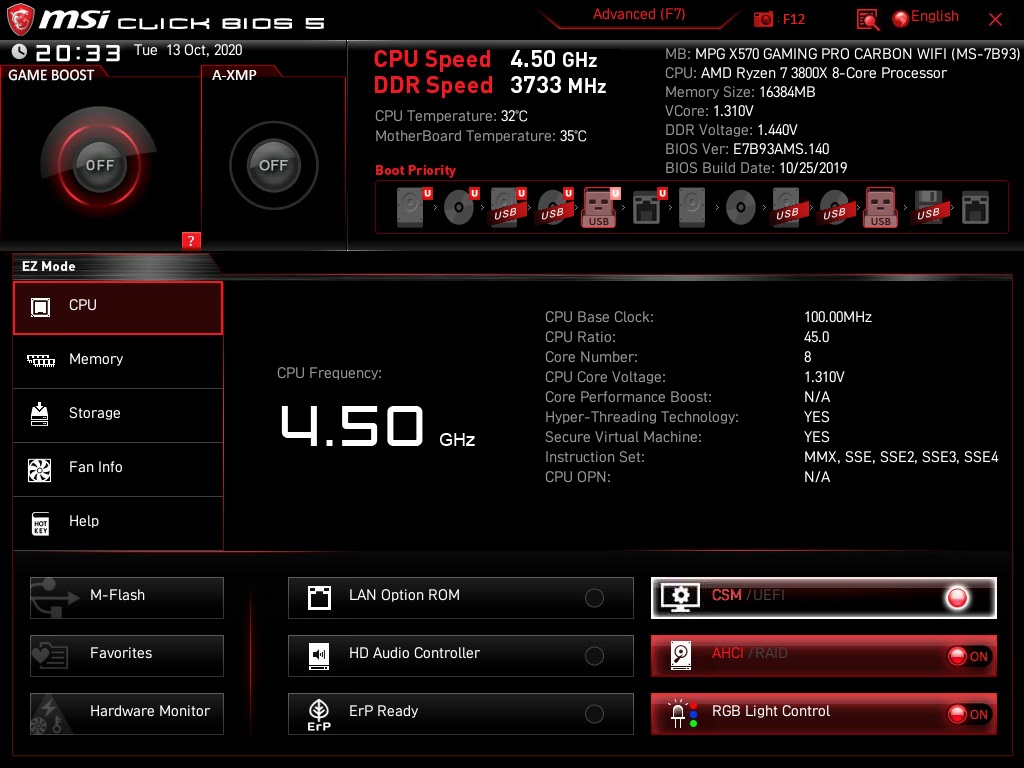
Task: Select UEFI hard disk boot device icon
Action: pyautogui.click(x=413, y=207)
